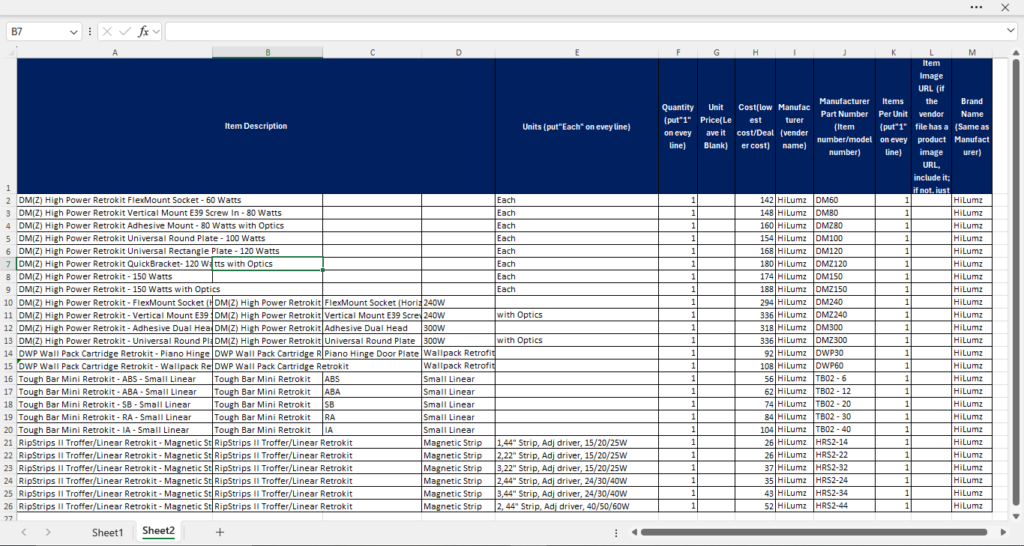Select the cost cell with value 294
This screenshot has height=546, width=1024.
coord(755,302)
